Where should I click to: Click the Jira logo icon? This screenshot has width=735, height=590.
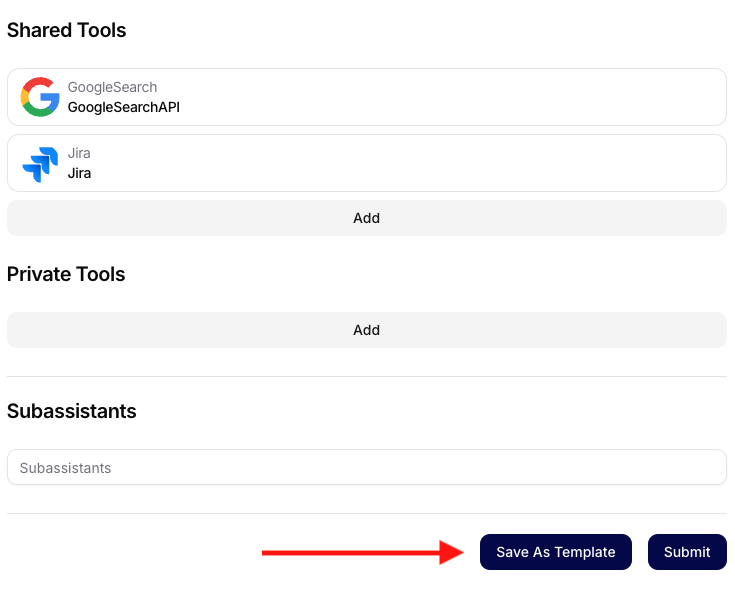(41, 163)
